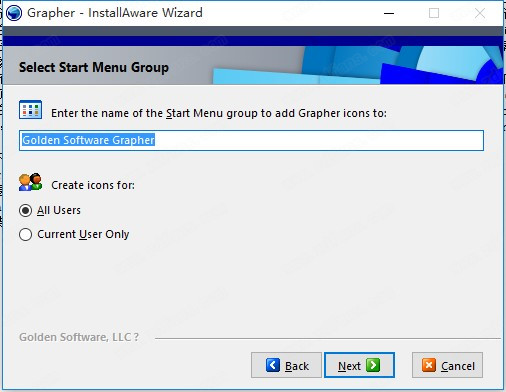
Task: Click the Grapher globe icon in title bar
Action: click(14, 13)
